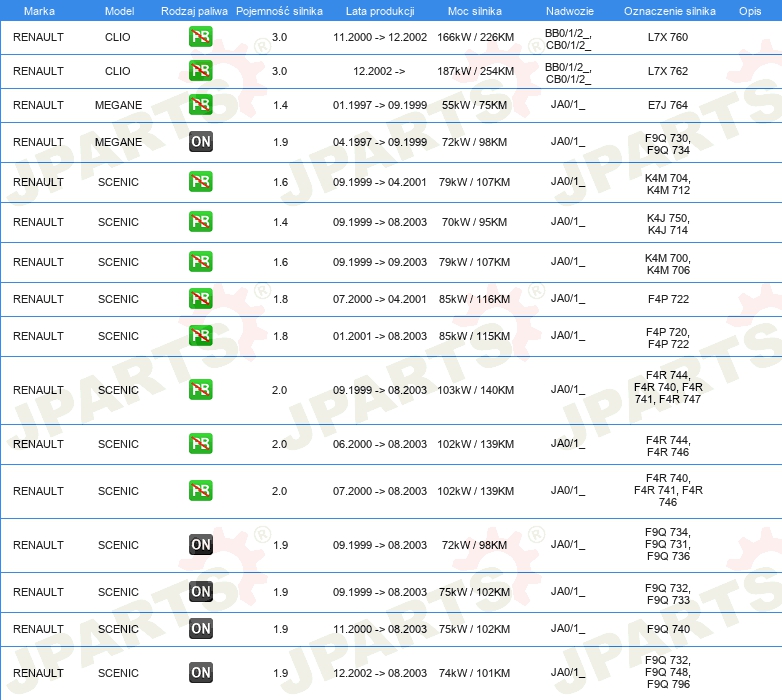Screen dimensions: 782x700
Task: Select the F4P 720, F4P 722 engine cell
Action: pyautogui.click(x=668, y=338)
